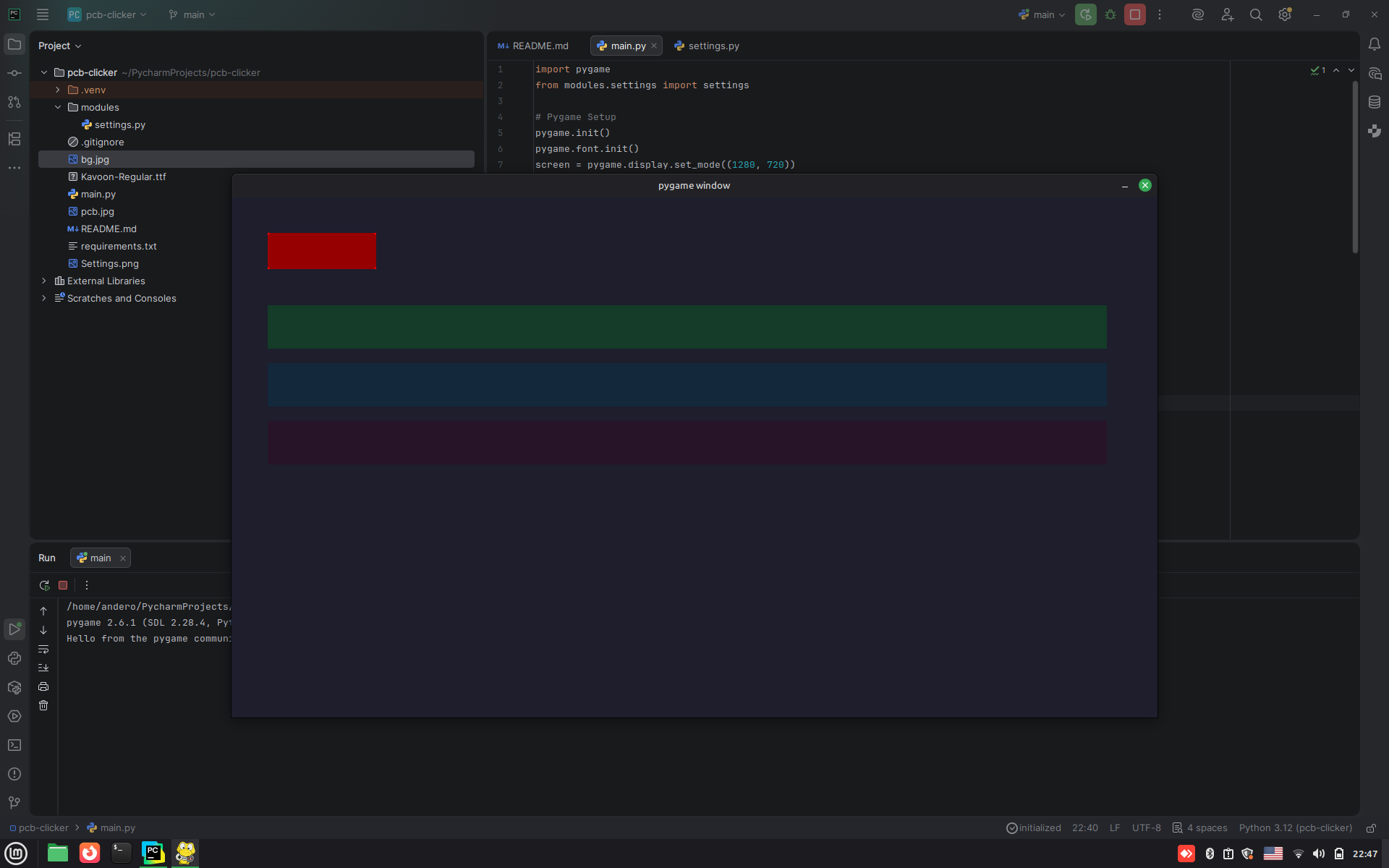Stop the running main program

[1134, 14]
